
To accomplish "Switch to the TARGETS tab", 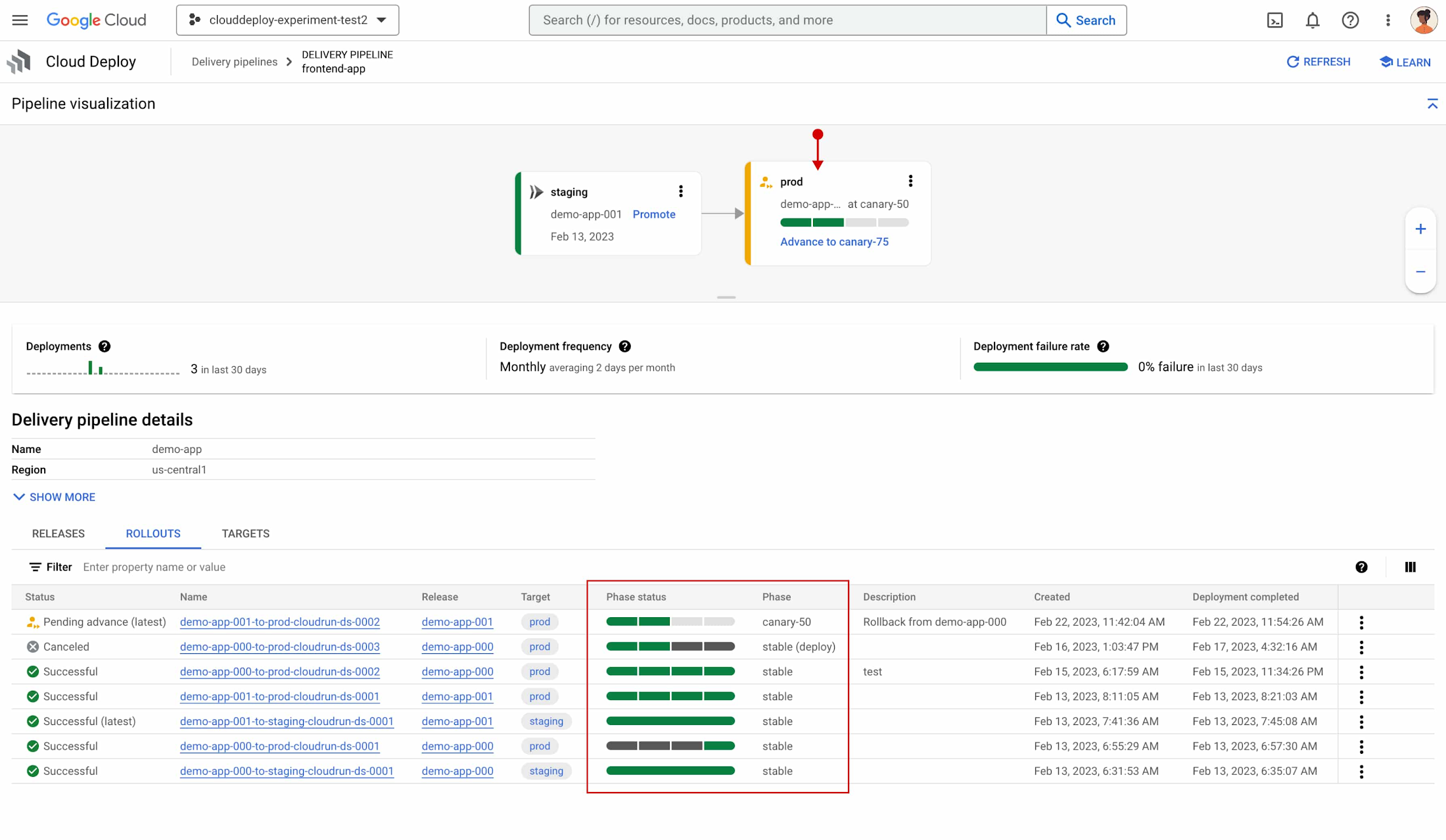I will point(245,534).
